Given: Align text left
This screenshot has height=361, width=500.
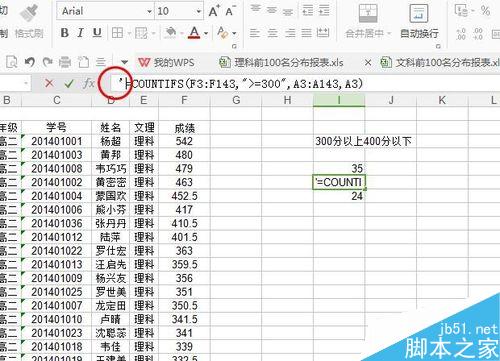Looking at the screenshot, I should click(x=255, y=33).
